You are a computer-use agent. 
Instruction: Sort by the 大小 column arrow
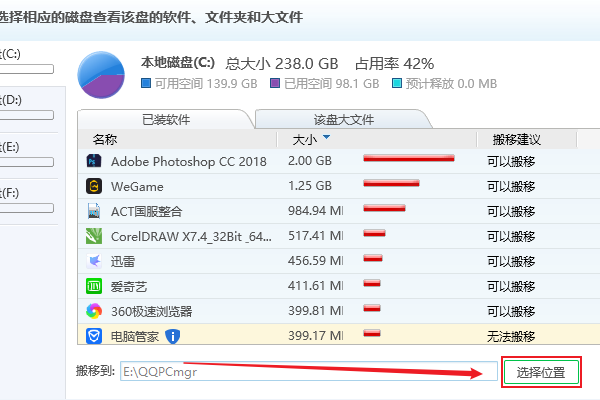pos(326,139)
